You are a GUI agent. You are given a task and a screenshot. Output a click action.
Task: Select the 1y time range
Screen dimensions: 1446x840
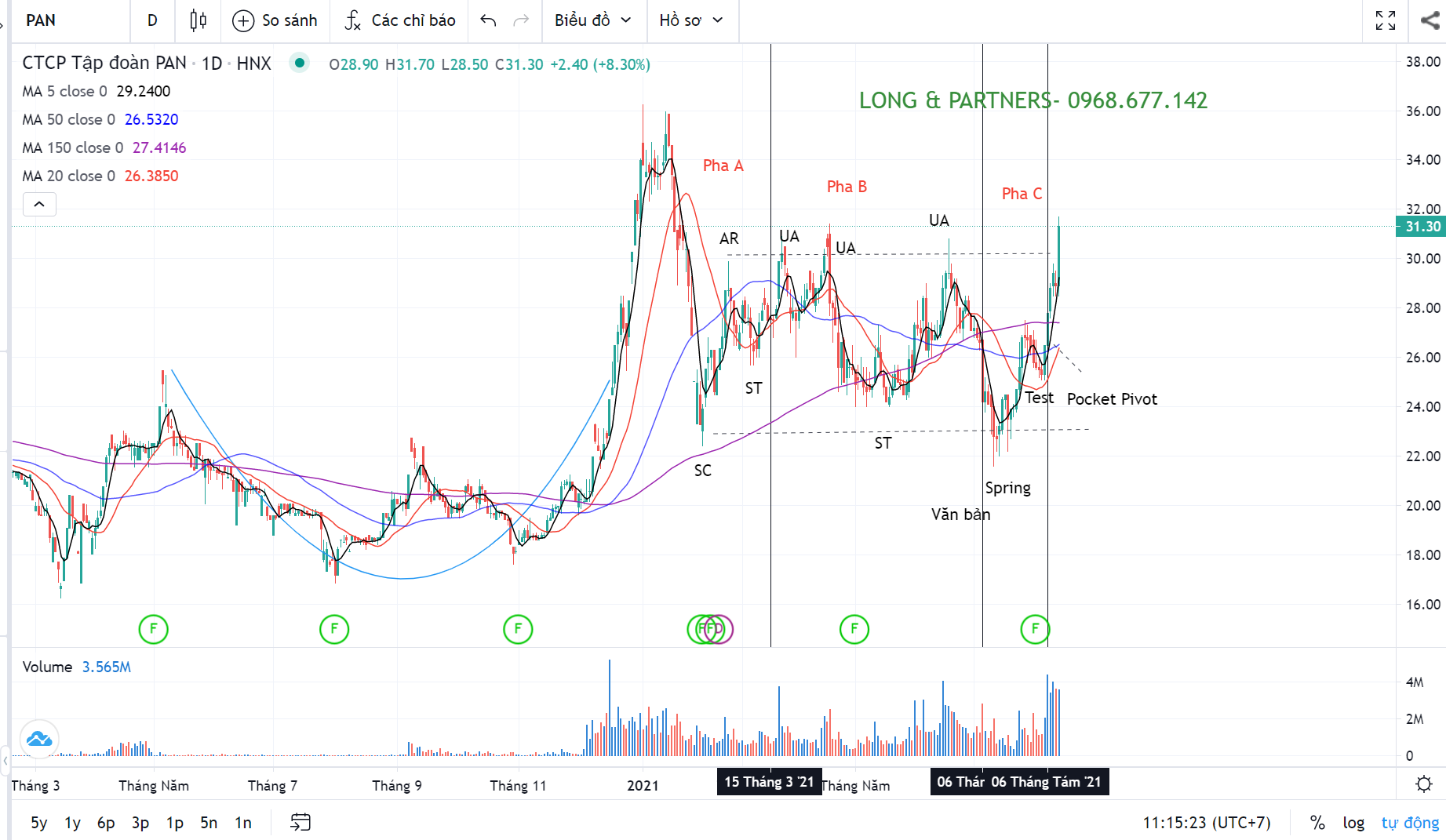point(72,822)
